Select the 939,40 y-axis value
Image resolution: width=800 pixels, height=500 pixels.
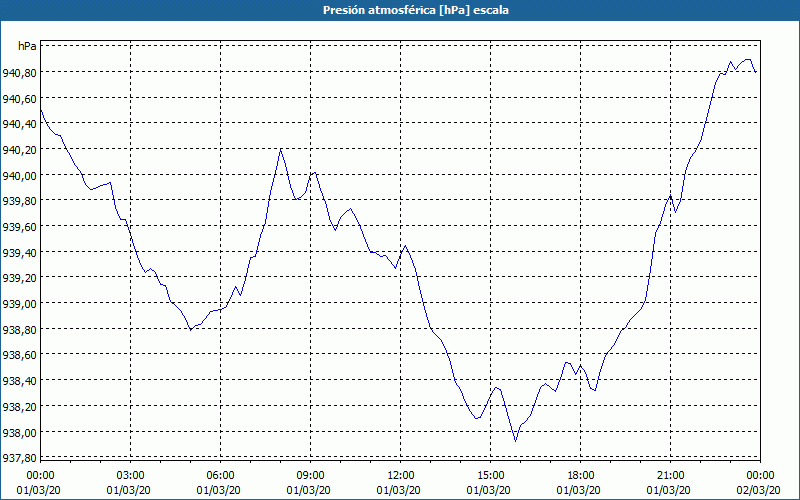point(19,253)
